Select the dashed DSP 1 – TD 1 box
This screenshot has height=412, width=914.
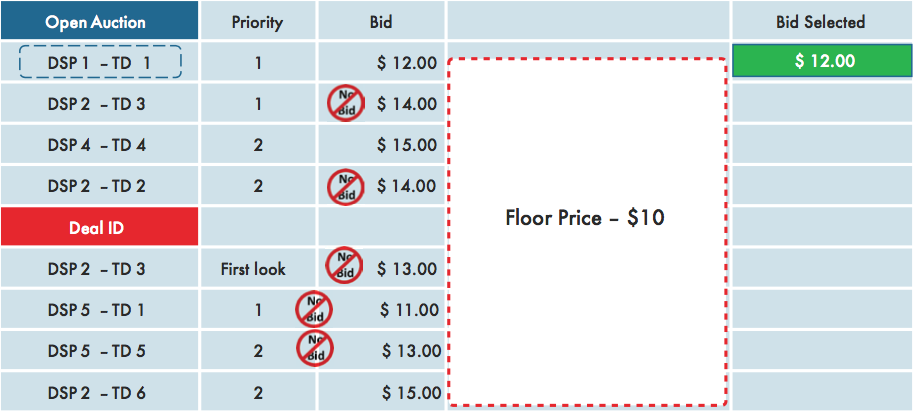tap(101, 62)
